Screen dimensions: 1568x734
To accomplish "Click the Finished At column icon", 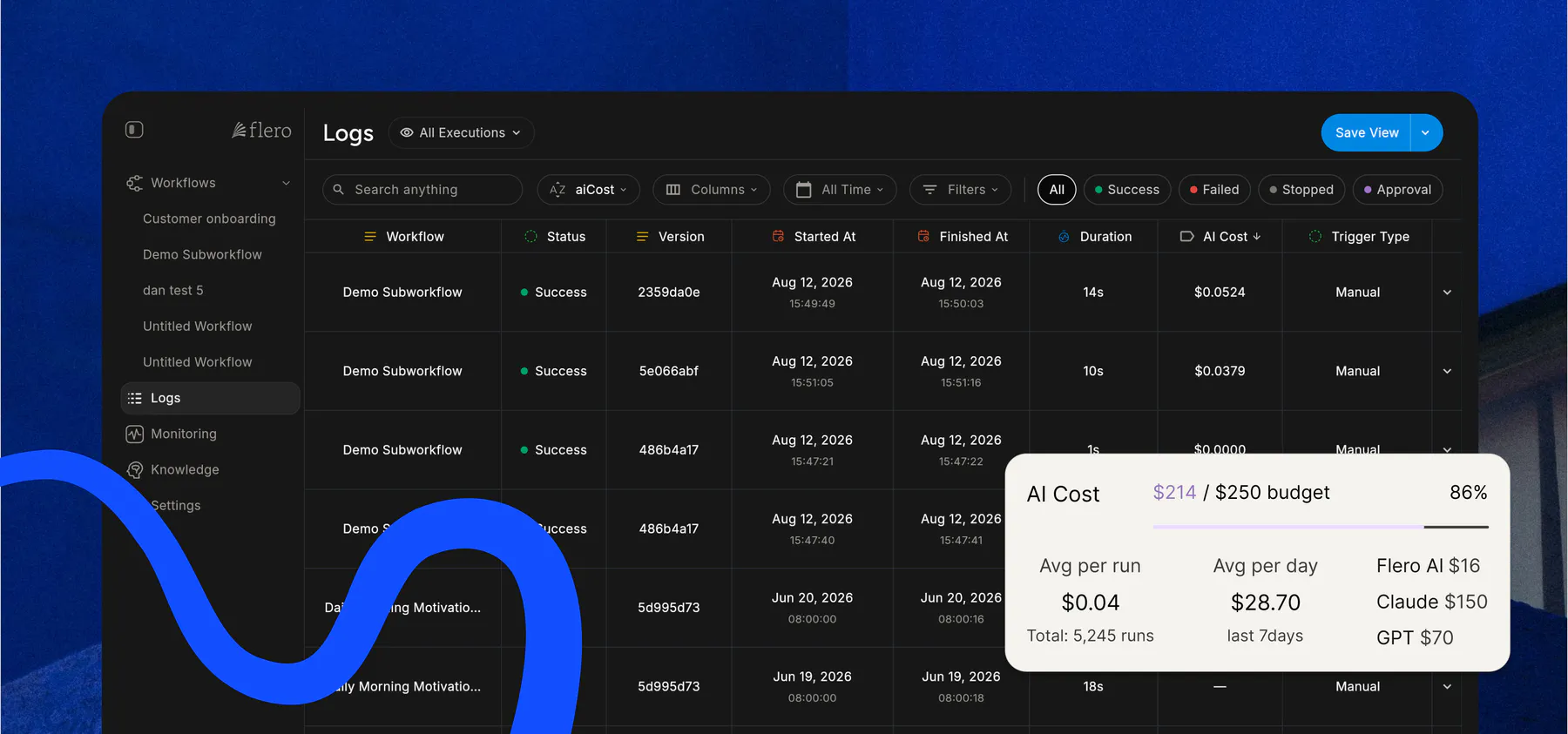I will click(x=923, y=236).
